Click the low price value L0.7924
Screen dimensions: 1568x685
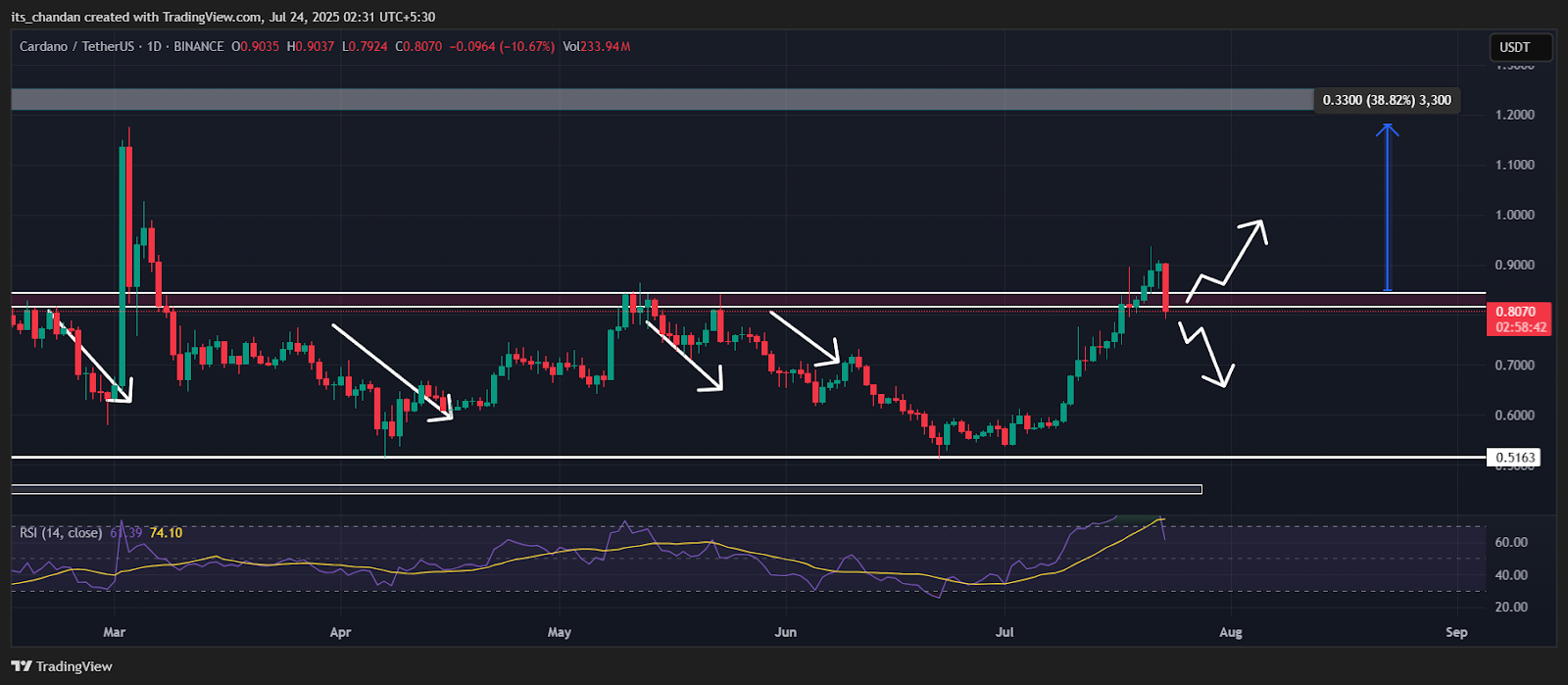[365, 46]
